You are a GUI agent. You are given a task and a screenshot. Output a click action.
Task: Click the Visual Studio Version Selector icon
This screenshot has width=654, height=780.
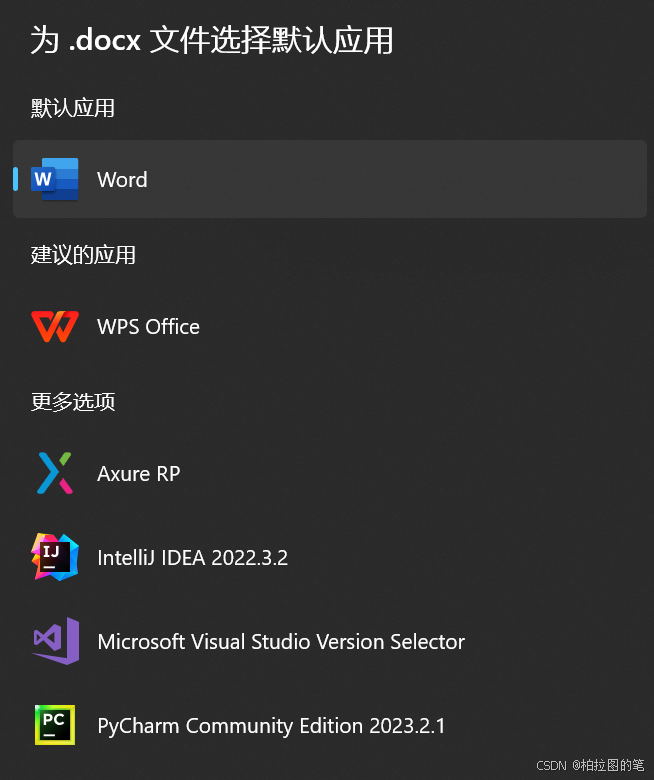pos(56,641)
